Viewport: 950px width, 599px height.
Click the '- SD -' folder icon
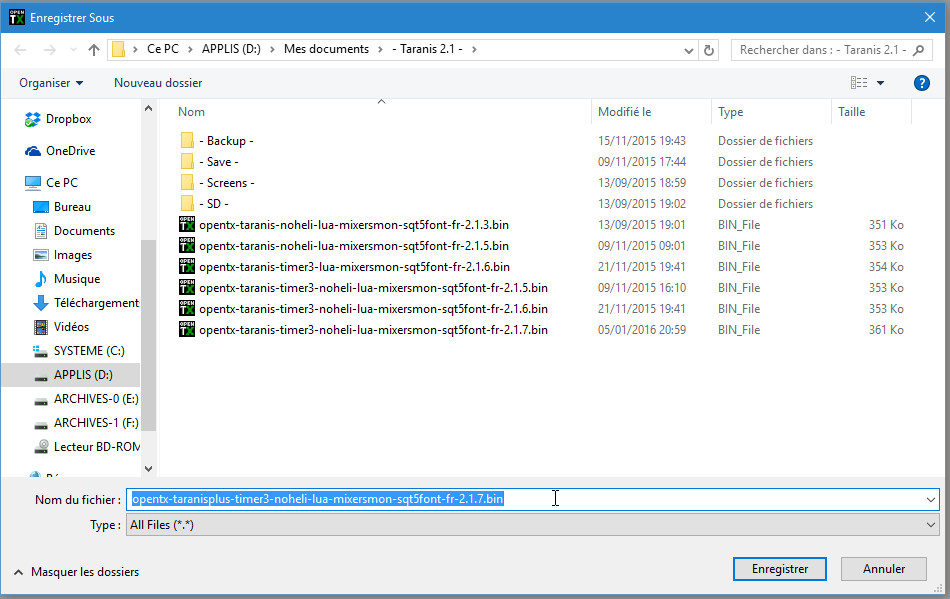tap(187, 204)
